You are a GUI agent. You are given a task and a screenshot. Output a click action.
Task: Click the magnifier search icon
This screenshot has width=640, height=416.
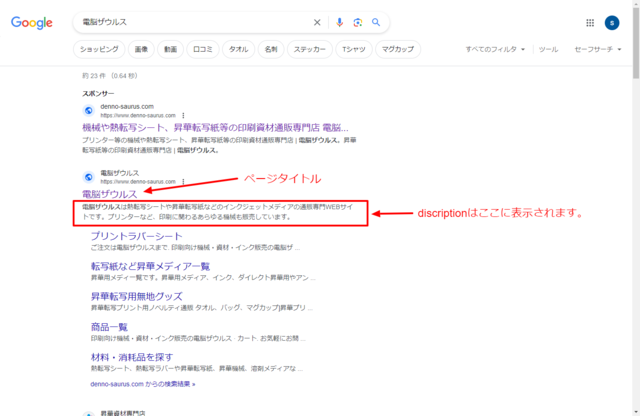[x=376, y=22]
